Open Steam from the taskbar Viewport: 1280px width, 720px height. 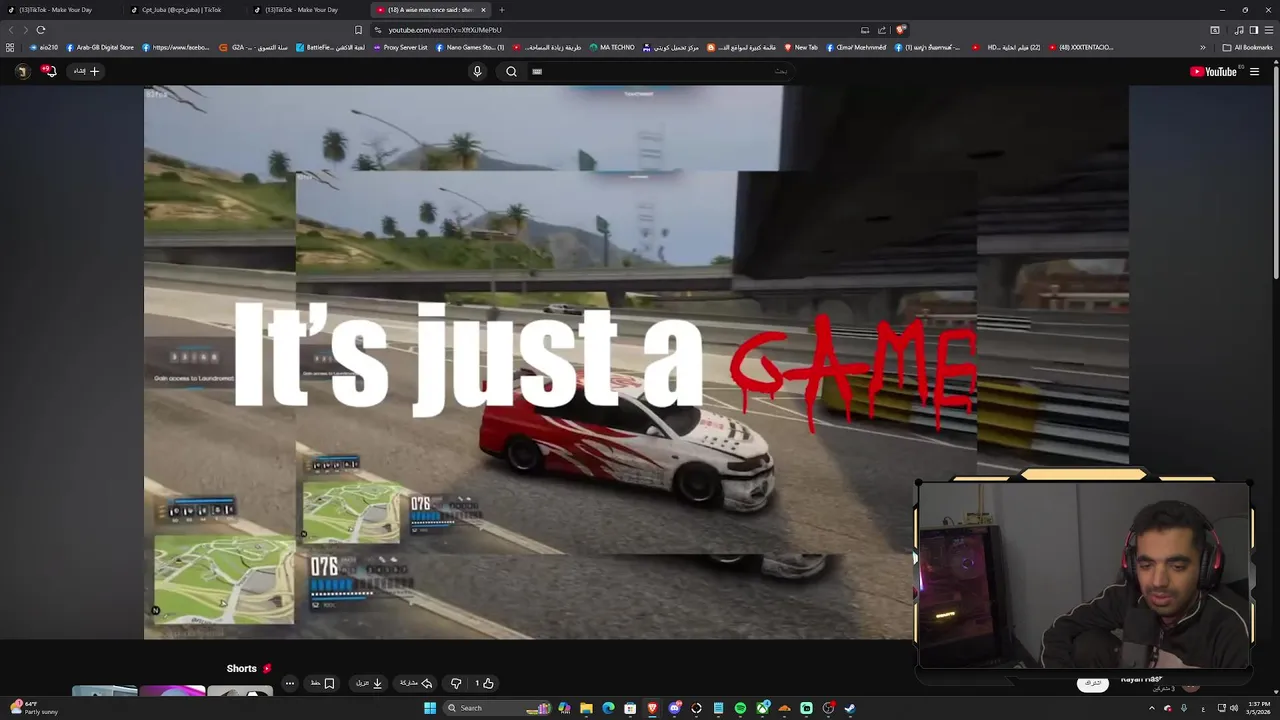[850, 708]
